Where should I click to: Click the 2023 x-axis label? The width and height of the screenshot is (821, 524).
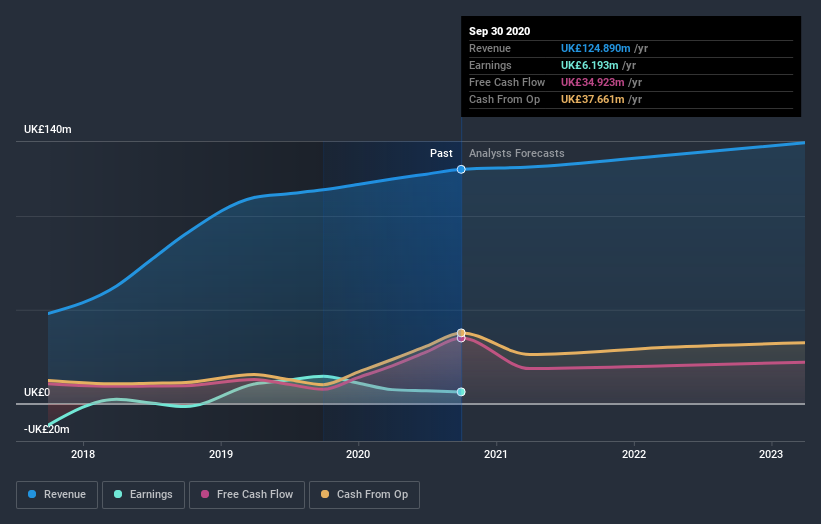pyautogui.click(x=771, y=454)
